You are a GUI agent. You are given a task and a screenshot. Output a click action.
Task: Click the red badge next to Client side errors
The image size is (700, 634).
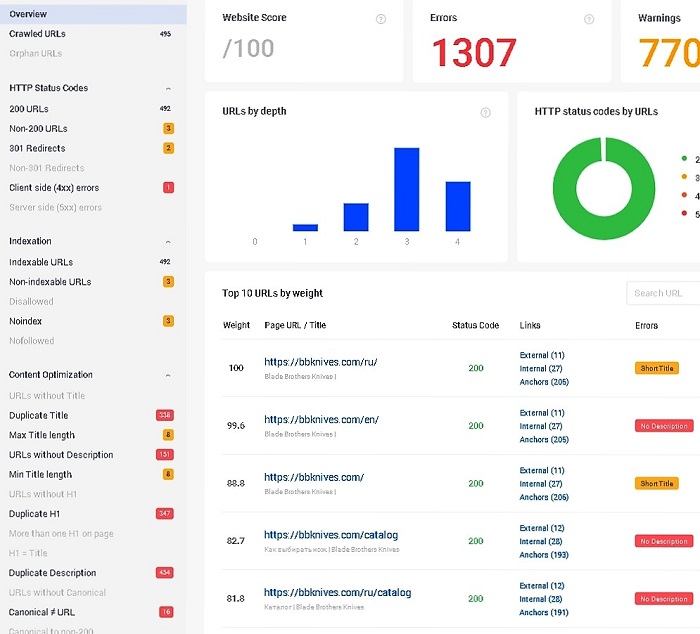[168, 188]
